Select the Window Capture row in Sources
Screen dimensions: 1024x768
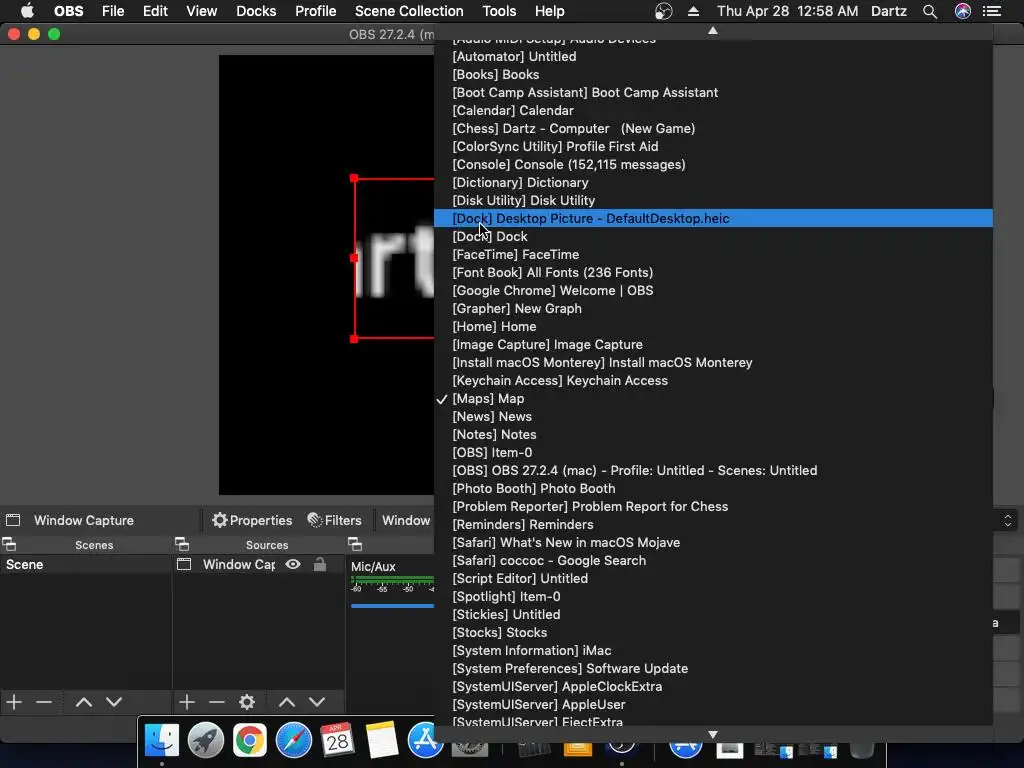[x=258, y=564]
